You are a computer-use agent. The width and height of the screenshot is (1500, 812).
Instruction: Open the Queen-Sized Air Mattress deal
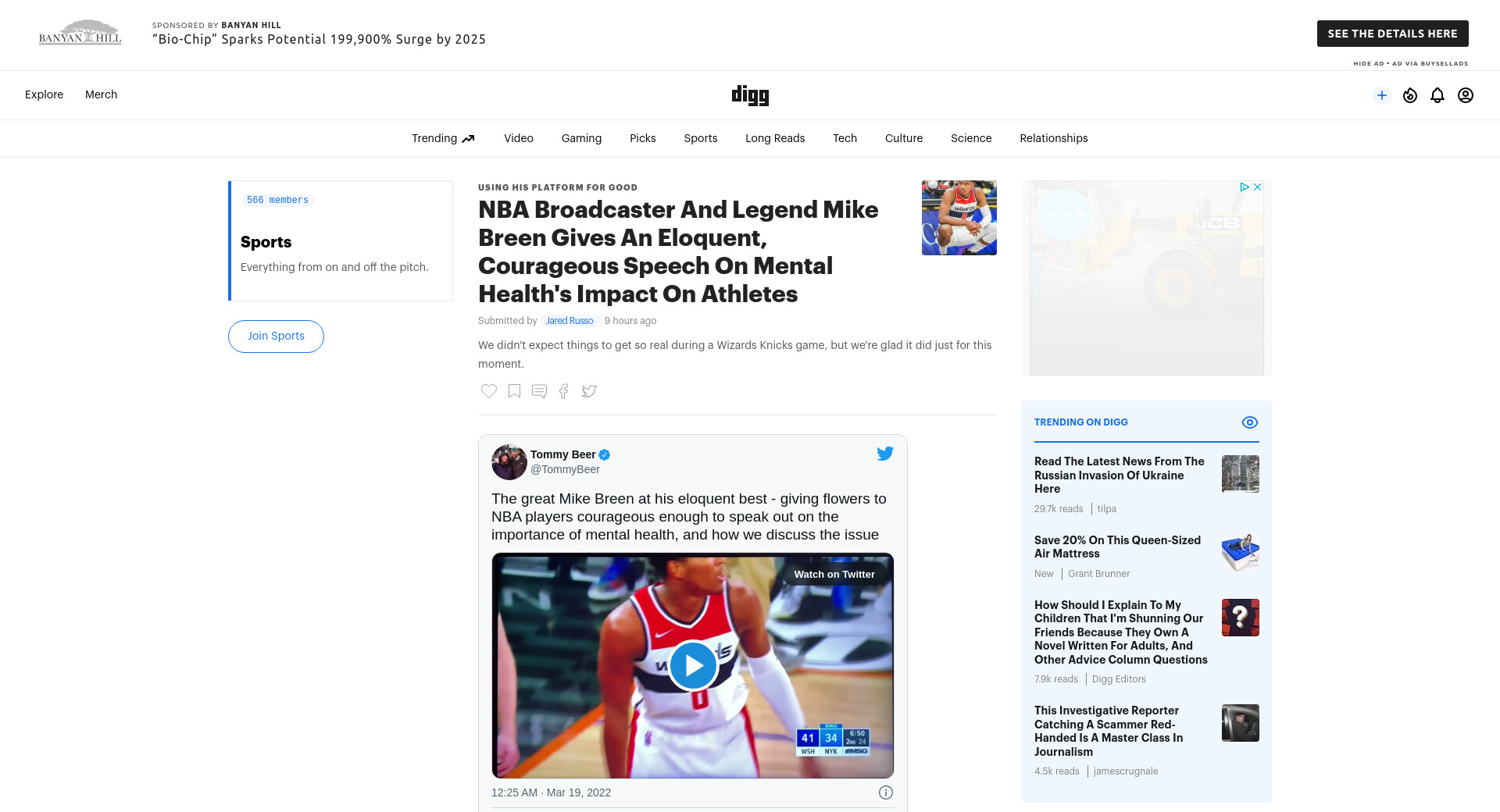click(x=1117, y=547)
